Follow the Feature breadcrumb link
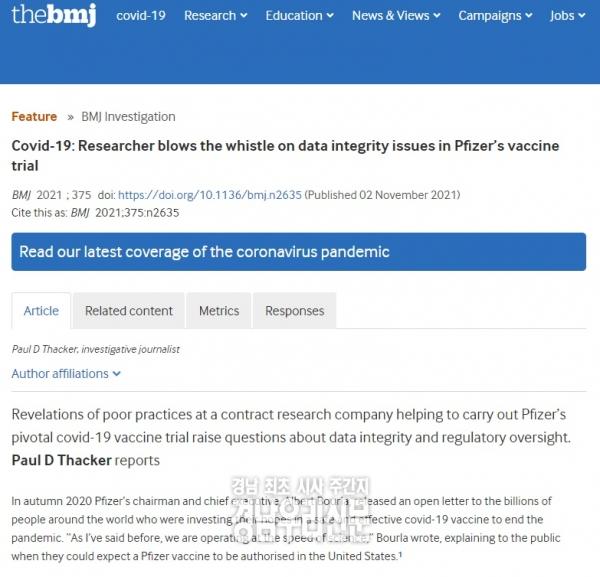This screenshot has width=600, height=577. 34,116
